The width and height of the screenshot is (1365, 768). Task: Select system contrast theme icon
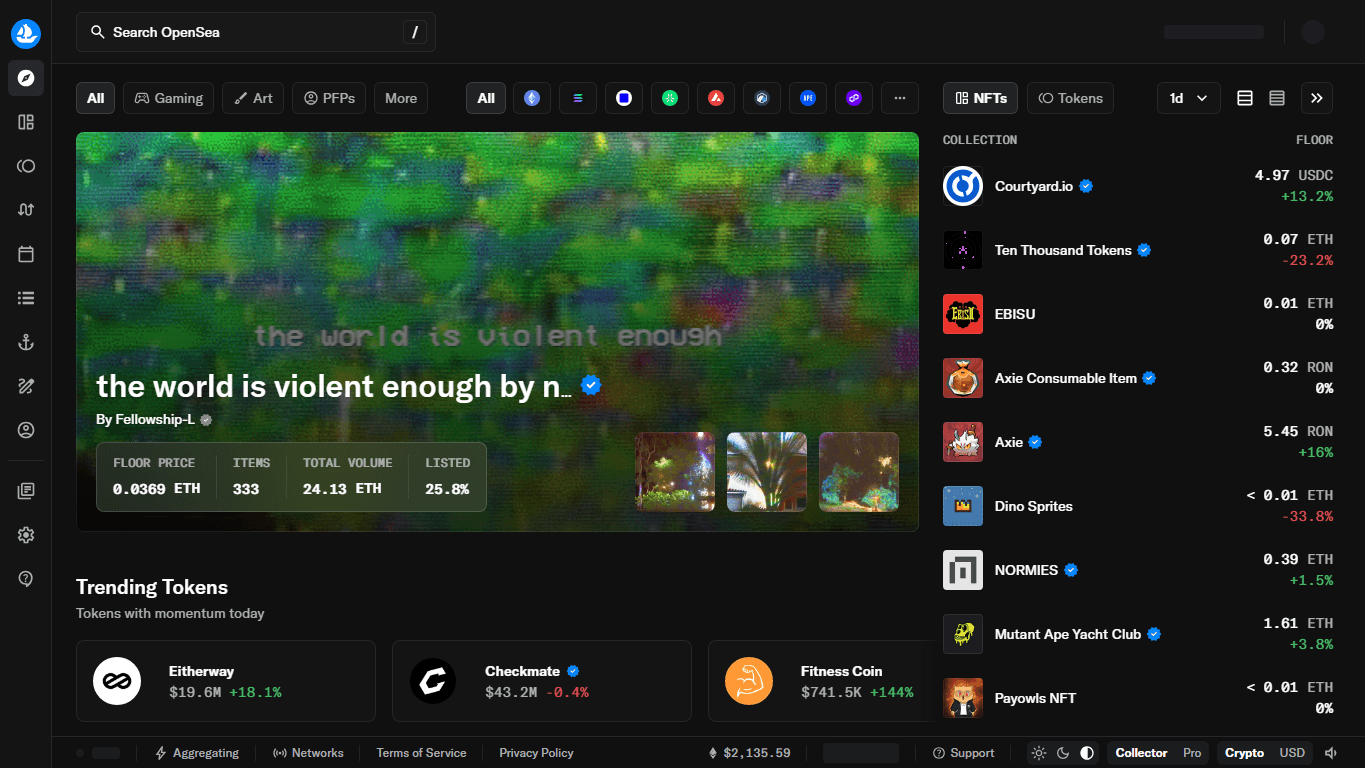click(x=1087, y=753)
